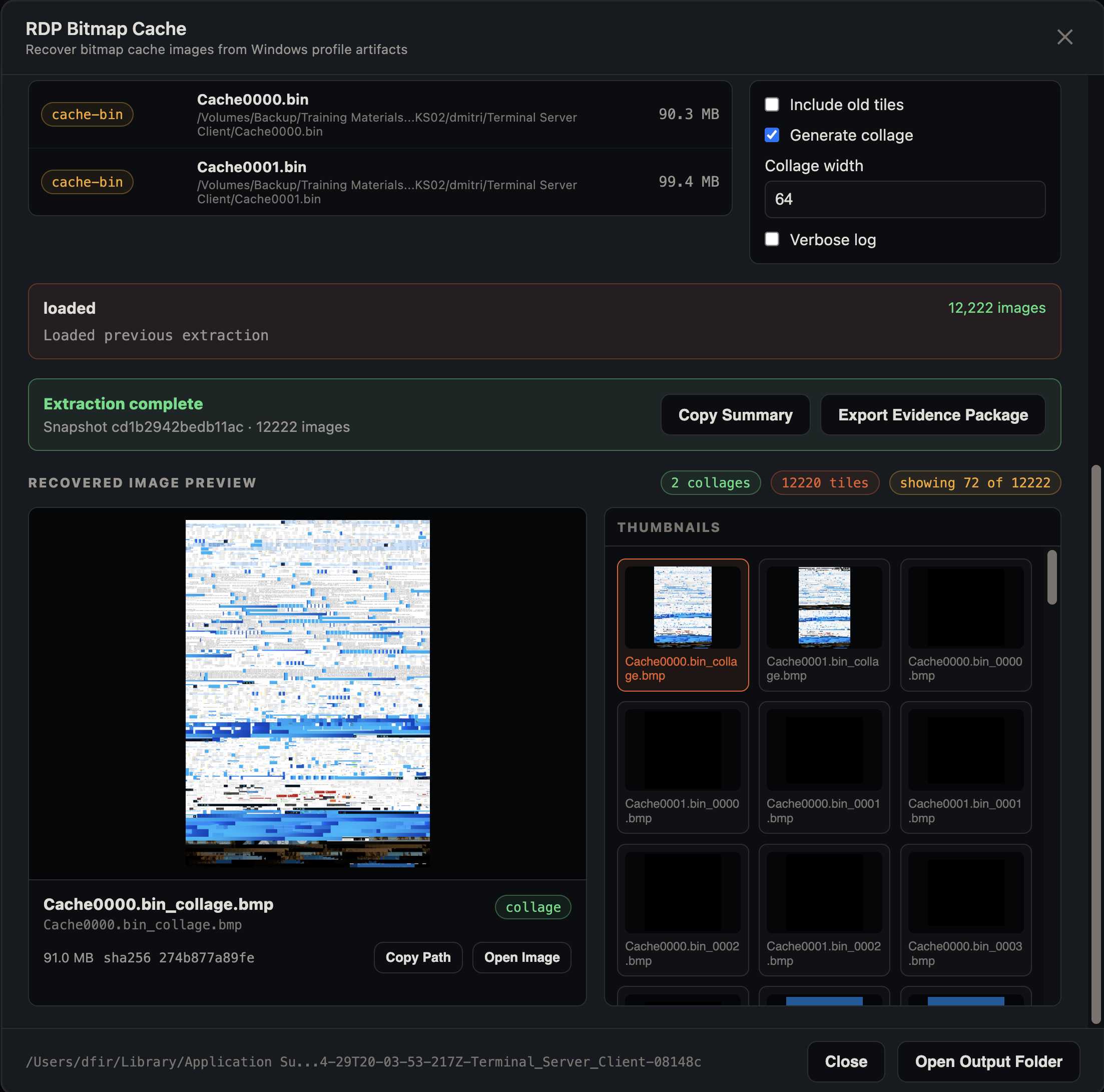Click the 91.0 MB size of the preview
This screenshot has height=1092, width=1104.
click(x=69, y=958)
